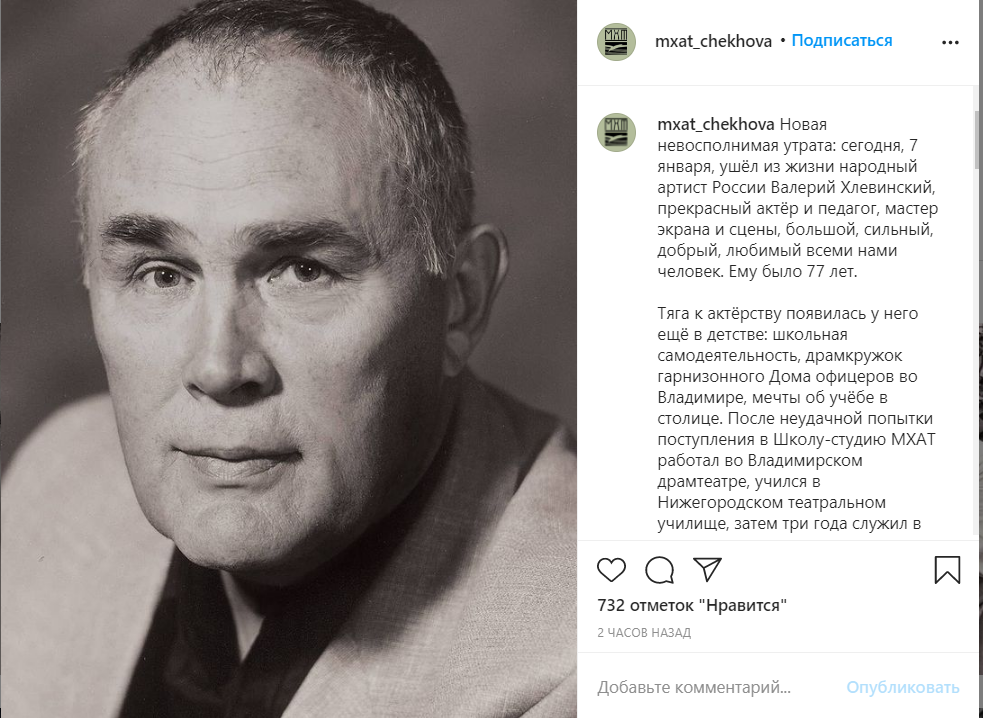Open the mxat_chekhova avatar in post header

(x=616, y=42)
